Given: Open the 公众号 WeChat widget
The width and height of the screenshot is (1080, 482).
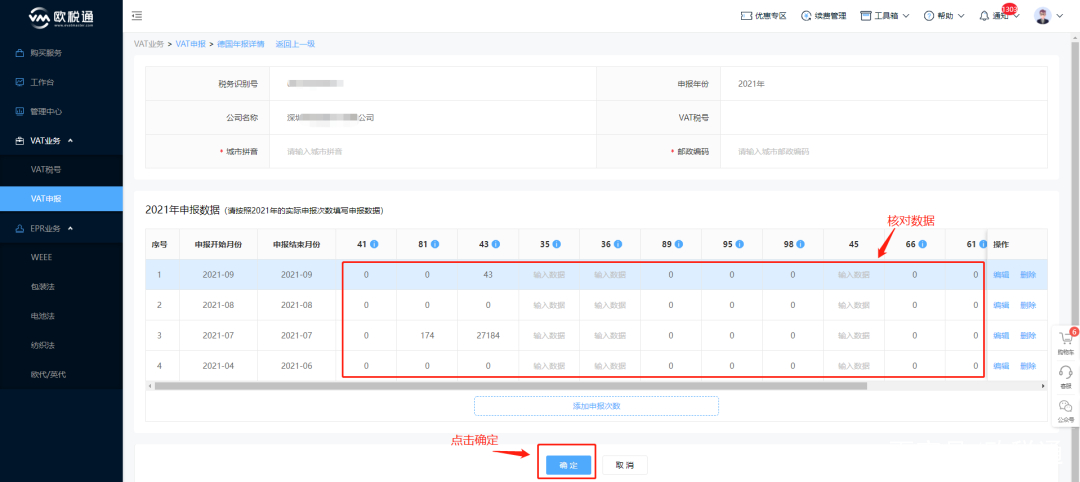Looking at the screenshot, I should [1066, 410].
